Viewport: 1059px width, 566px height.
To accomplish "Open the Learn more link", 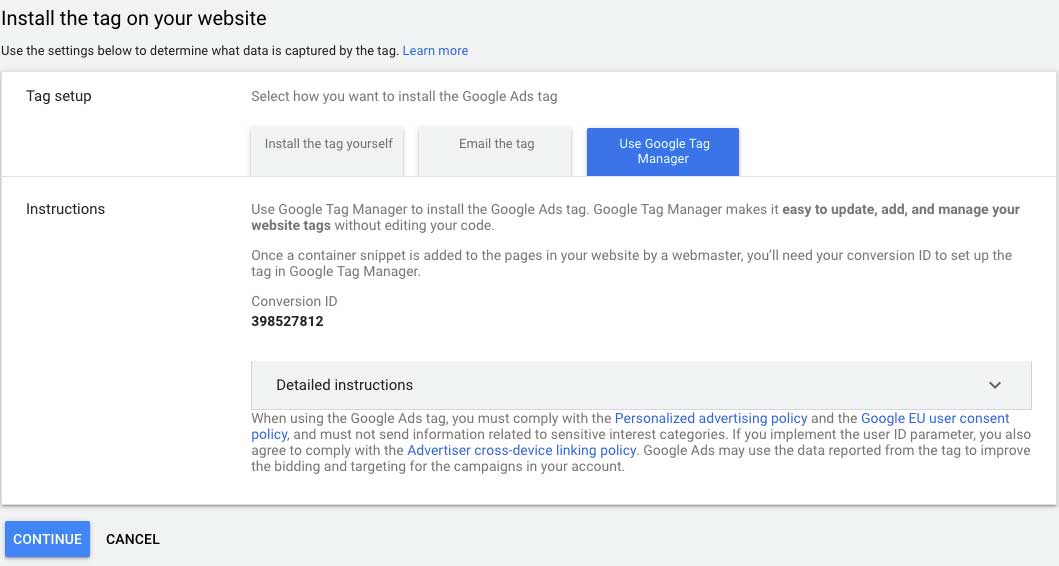I will tap(435, 51).
